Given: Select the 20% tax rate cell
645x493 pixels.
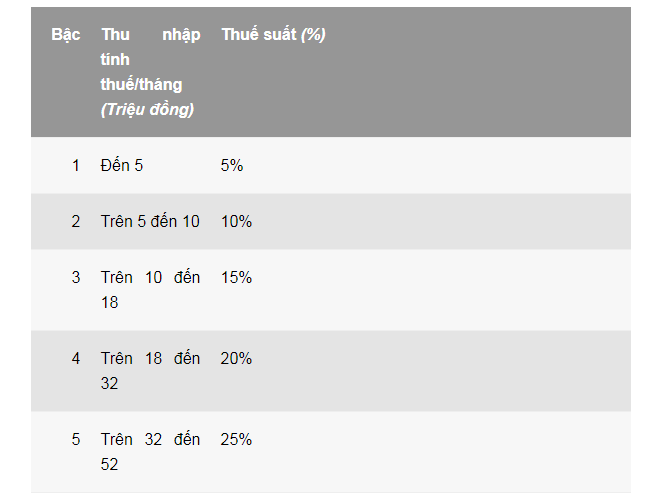Looking at the screenshot, I should [236, 359].
